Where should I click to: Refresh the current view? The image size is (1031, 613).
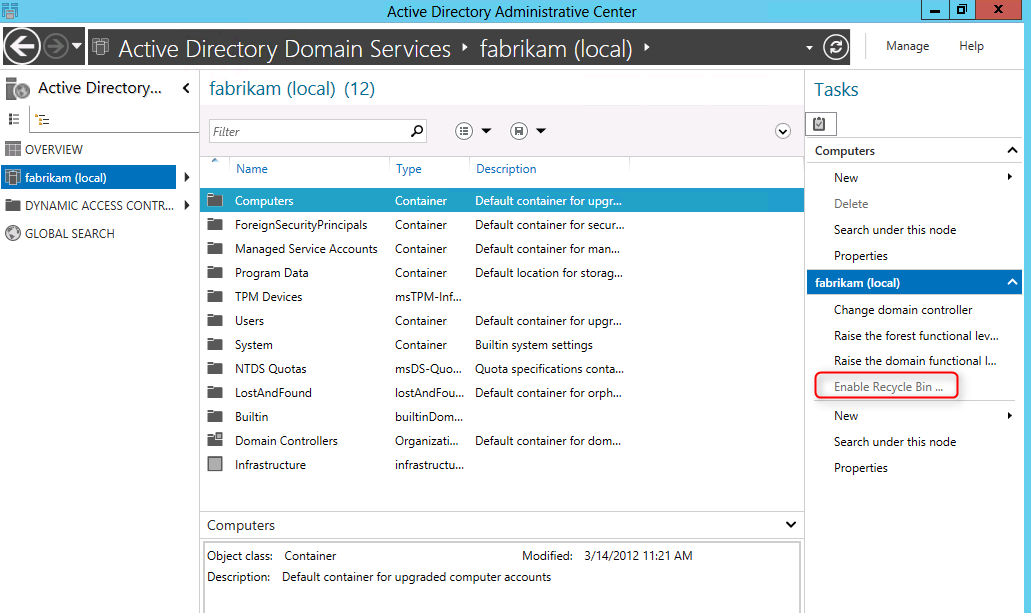(x=835, y=46)
